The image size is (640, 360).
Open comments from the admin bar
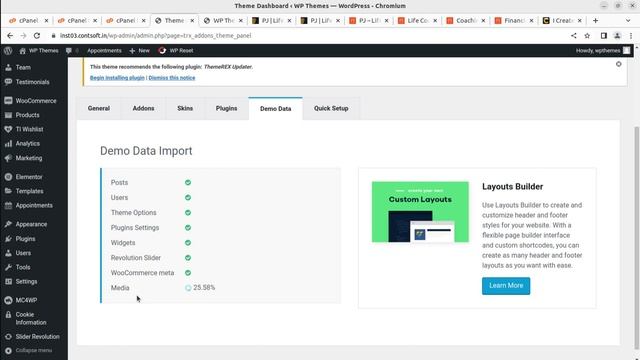pos(72,51)
